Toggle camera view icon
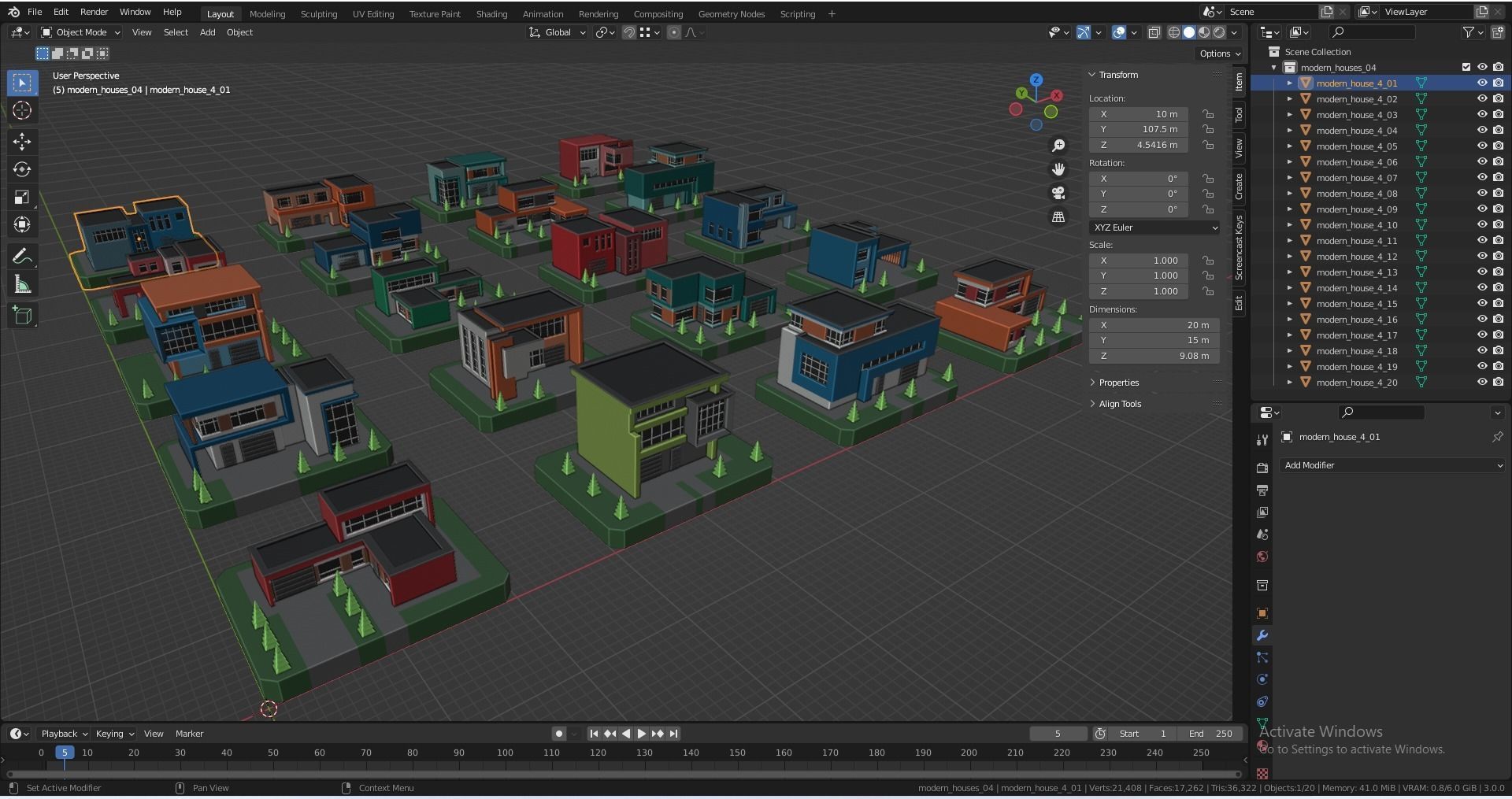Viewport: 1512px width, 799px height. (x=1058, y=193)
